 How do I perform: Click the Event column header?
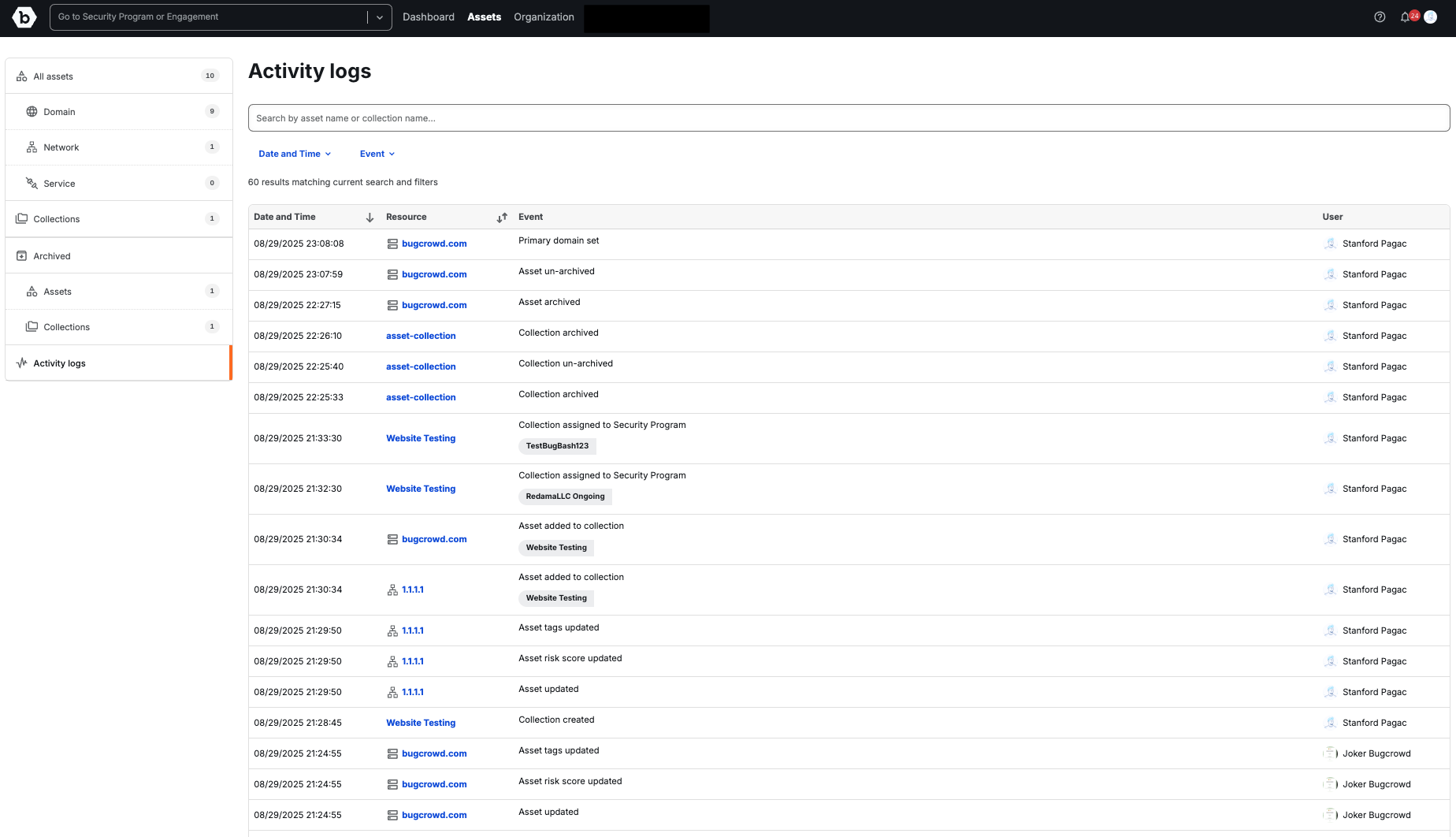(530, 218)
